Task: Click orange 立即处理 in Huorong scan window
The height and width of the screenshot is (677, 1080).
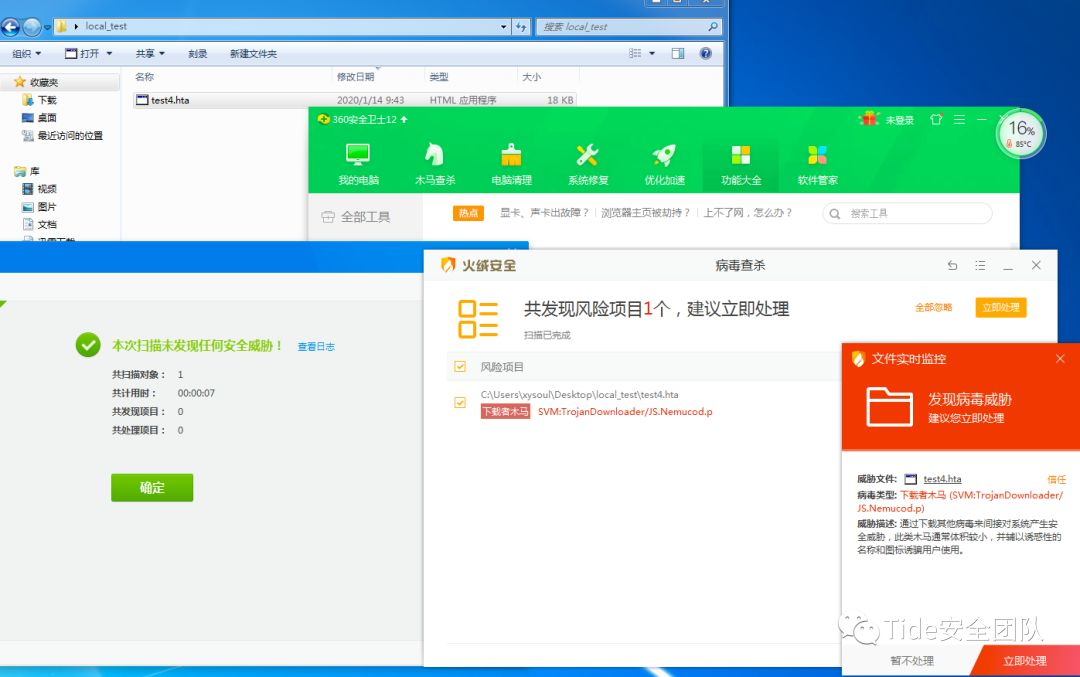Action: pyautogui.click(x=1001, y=307)
